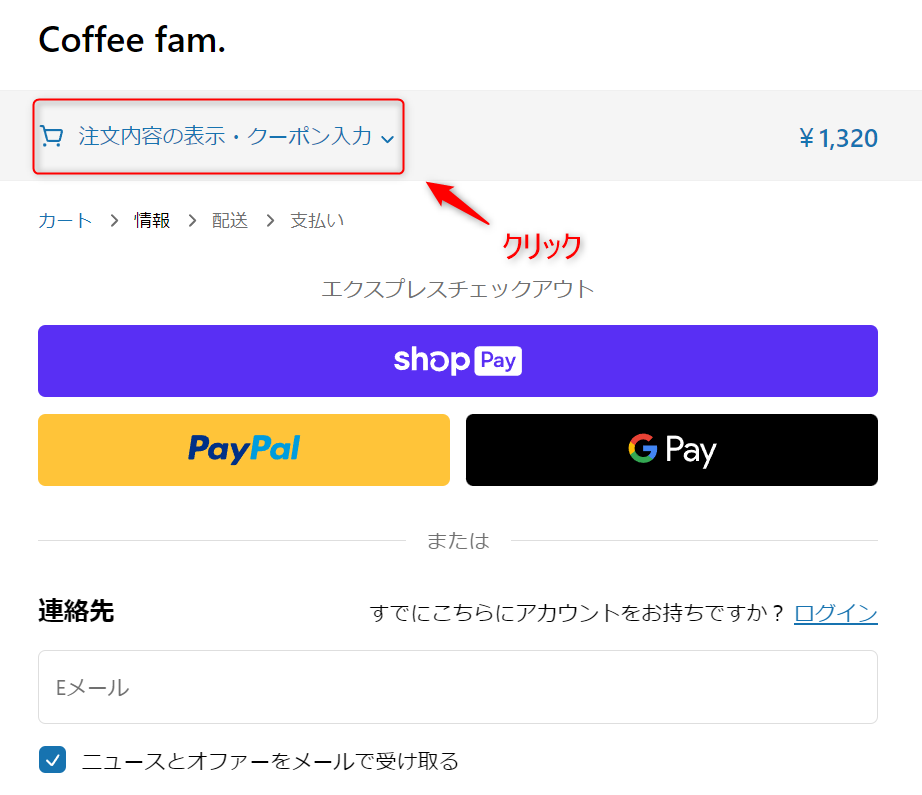
Task: Click the shopping cart icon
Action: click(51, 136)
